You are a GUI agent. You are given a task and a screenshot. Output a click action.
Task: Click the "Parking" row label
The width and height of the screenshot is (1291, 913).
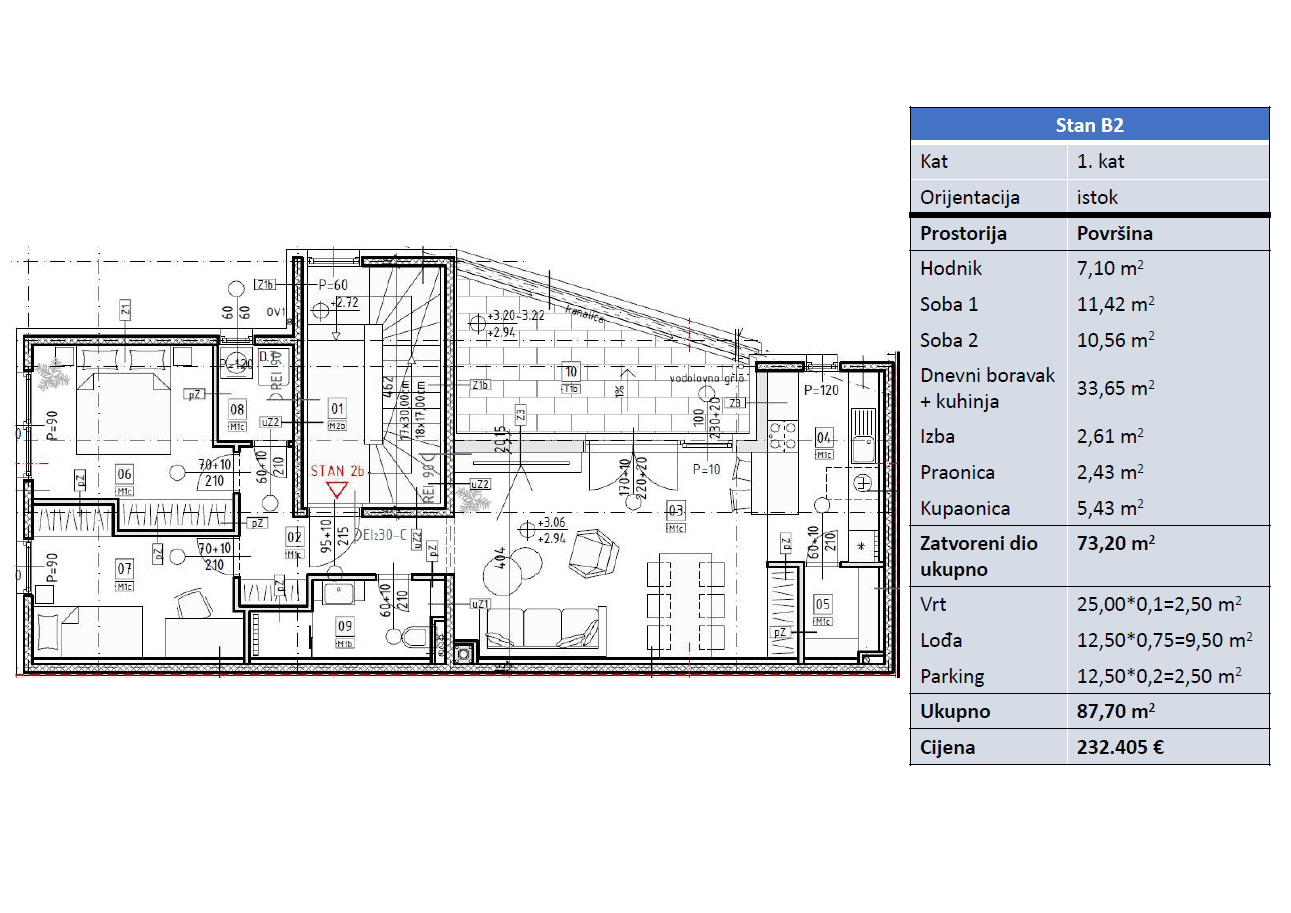952,677
